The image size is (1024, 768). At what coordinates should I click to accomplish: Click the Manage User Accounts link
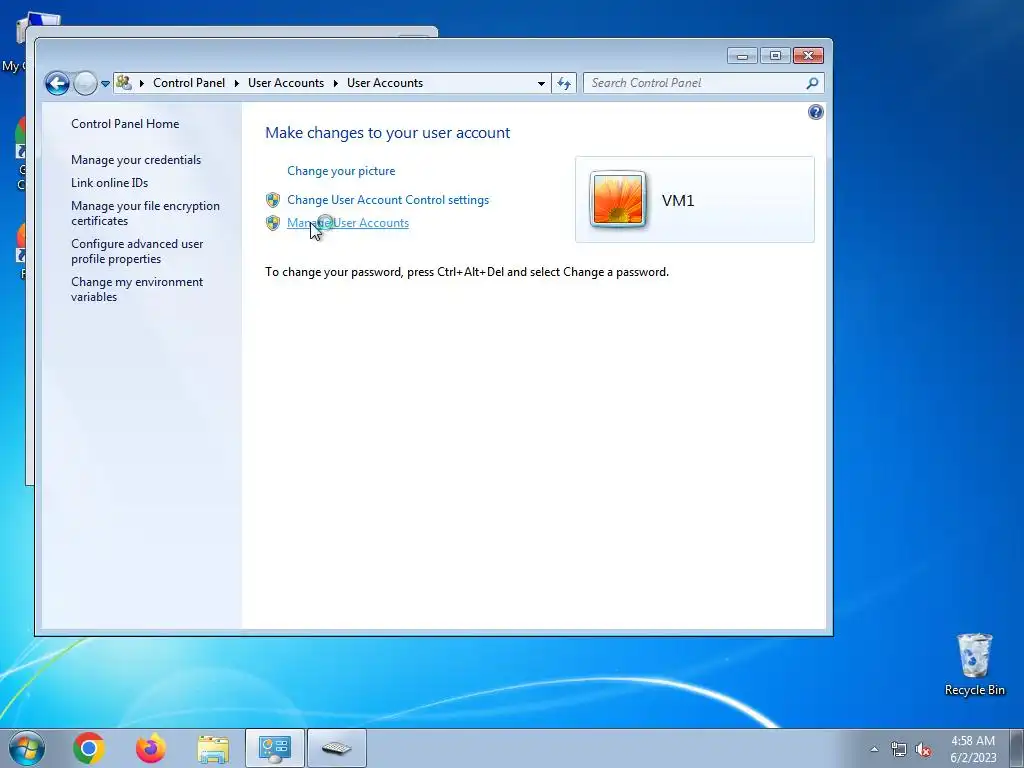click(x=348, y=223)
